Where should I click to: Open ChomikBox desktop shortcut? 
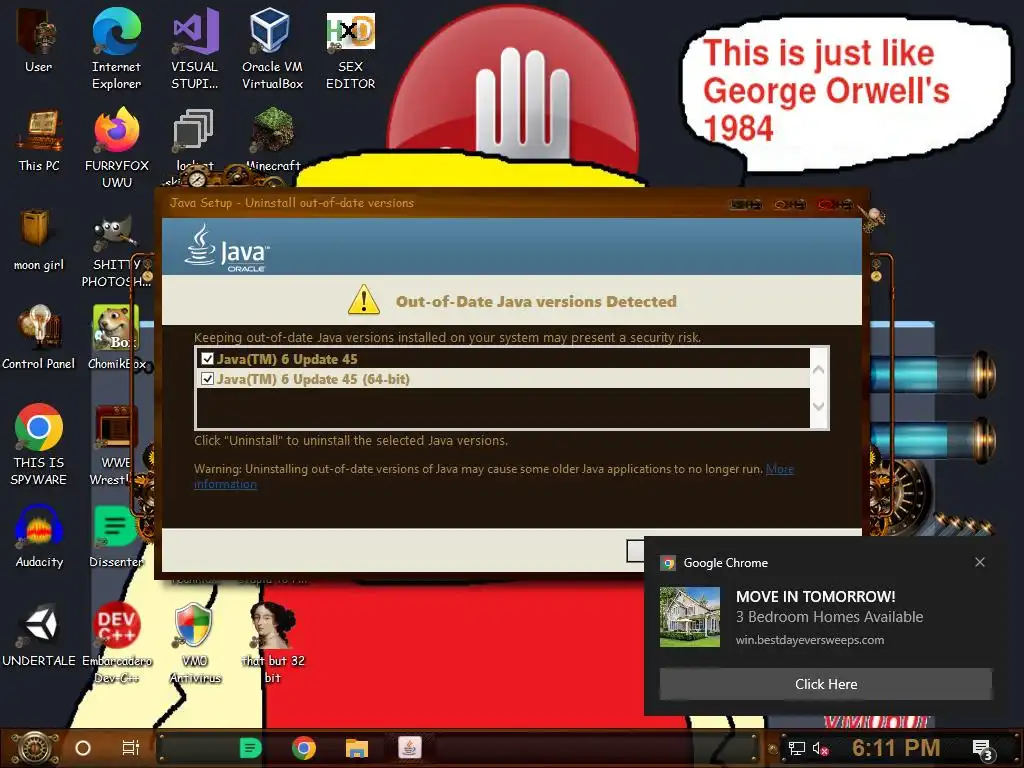(x=116, y=337)
